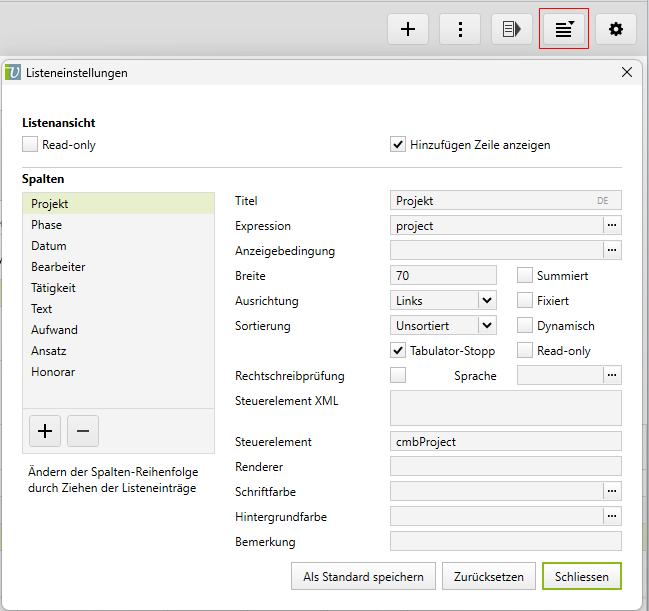Remove selected column with minus button

point(82,431)
